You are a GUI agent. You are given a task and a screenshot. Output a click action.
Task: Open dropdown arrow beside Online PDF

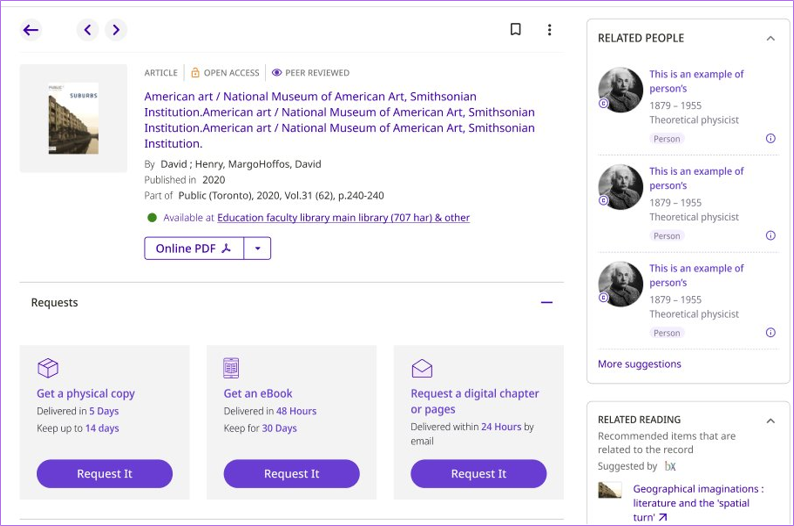tap(258, 248)
